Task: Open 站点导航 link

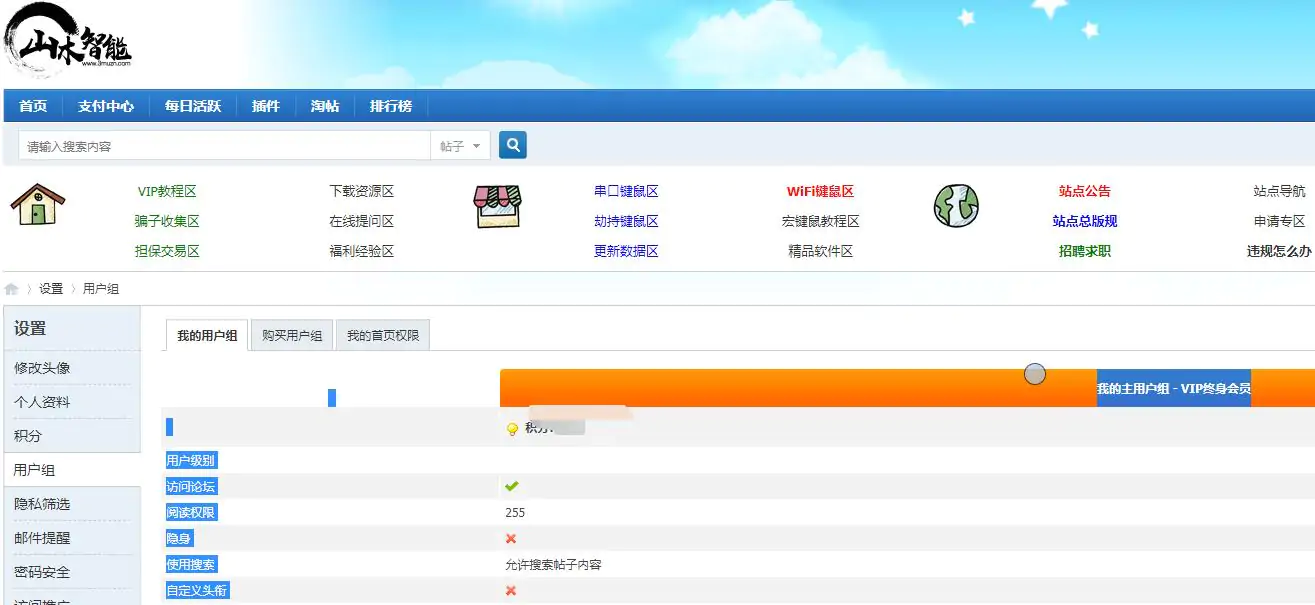Action: (1279, 191)
